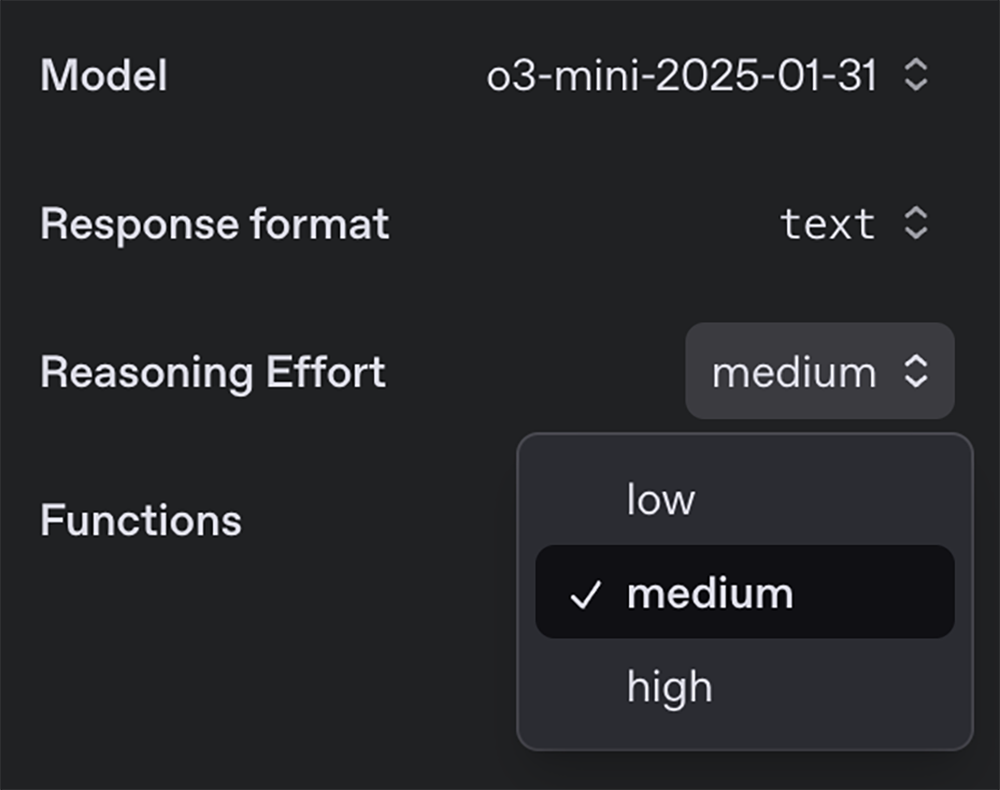Click the chevron icon beside the model name
The width and height of the screenshot is (1000, 790).
point(916,75)
